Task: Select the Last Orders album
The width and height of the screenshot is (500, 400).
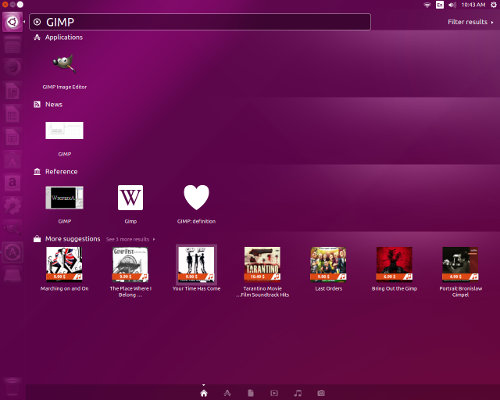Action: 328,264
